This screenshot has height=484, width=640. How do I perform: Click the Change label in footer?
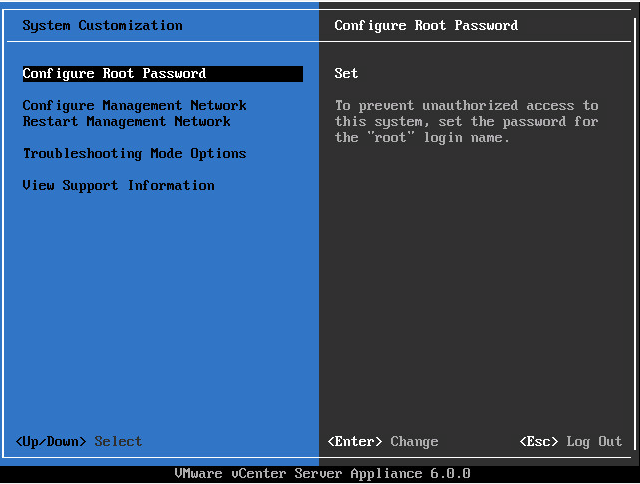point(414,442)
